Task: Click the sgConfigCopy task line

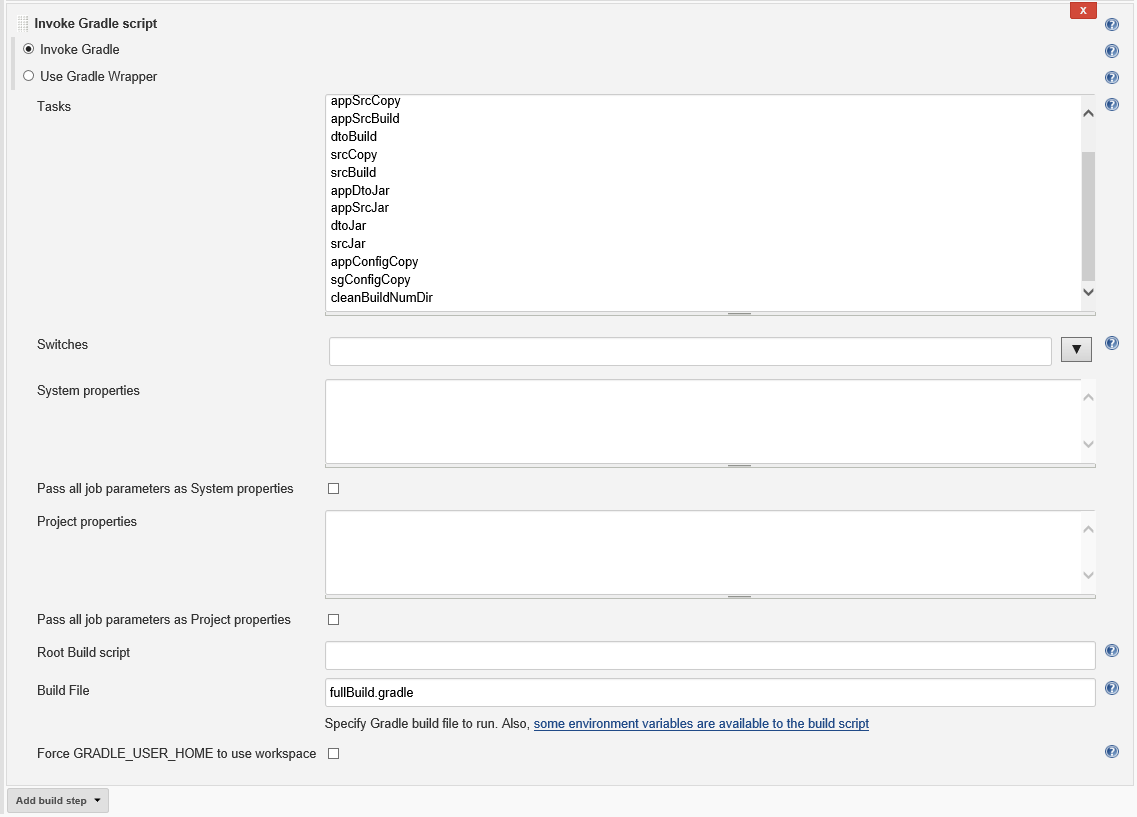Action: (x=371, y=280)
